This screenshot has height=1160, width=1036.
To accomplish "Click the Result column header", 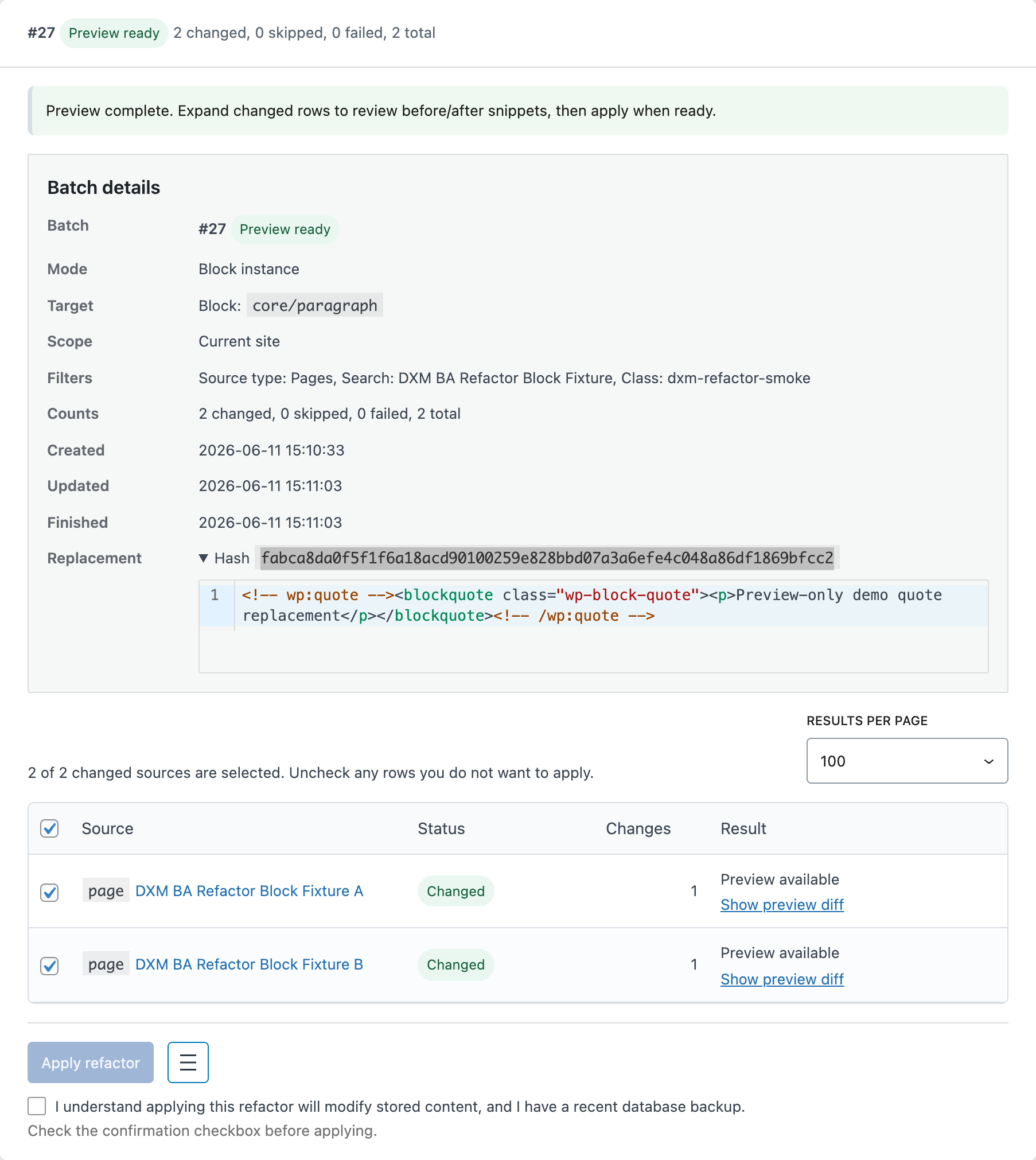I will tap(743, 828).
